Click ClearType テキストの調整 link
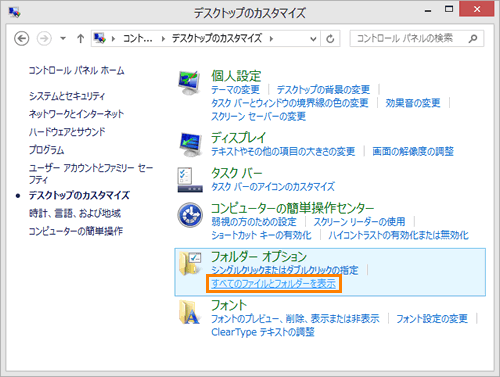Image resolution: width=500 pixels, height=377 pixels. click(x=263, y=332)
